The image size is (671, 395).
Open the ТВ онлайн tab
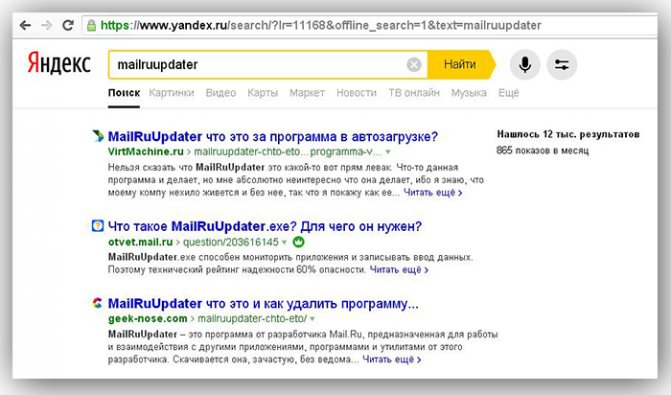tap(414, 93)
